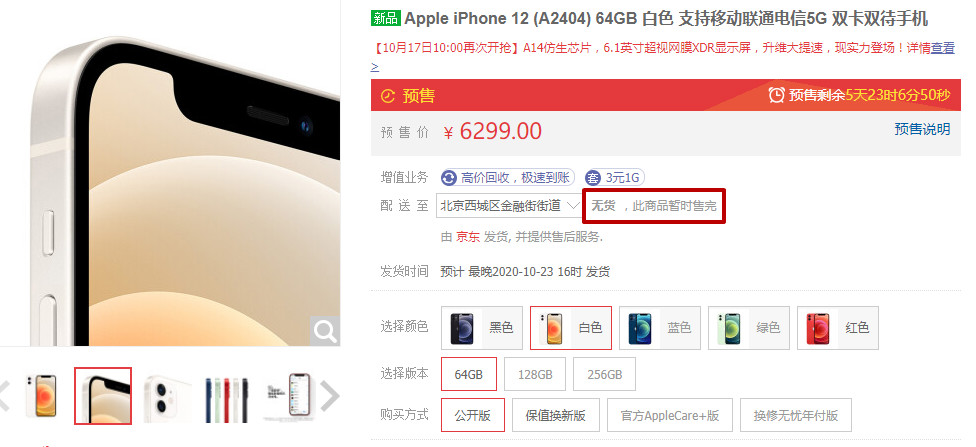Viewport: 976px width, 447px height.
Task: Click the magnifier zoom icon on product image
Action: (325, 331)
